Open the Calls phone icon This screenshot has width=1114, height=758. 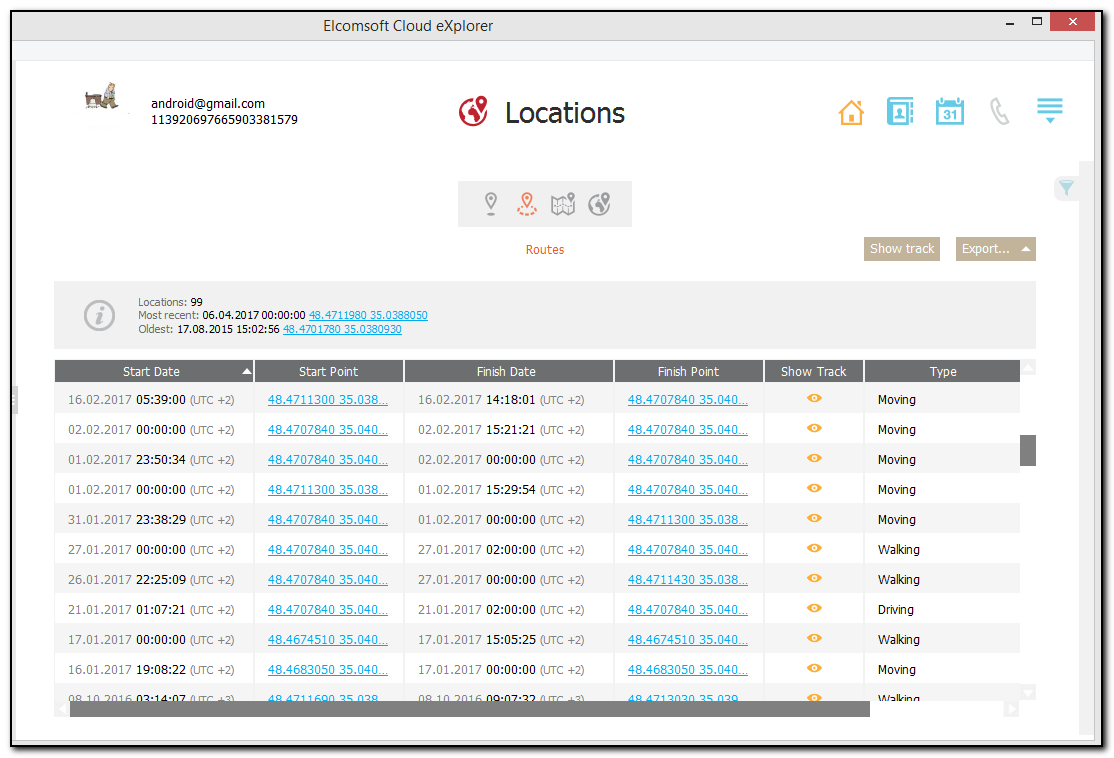point(999,111)
